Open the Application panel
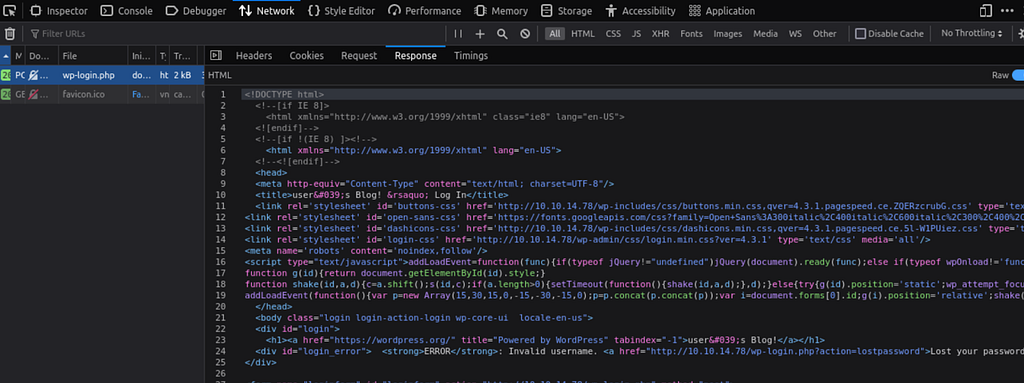 click(722, 10)
